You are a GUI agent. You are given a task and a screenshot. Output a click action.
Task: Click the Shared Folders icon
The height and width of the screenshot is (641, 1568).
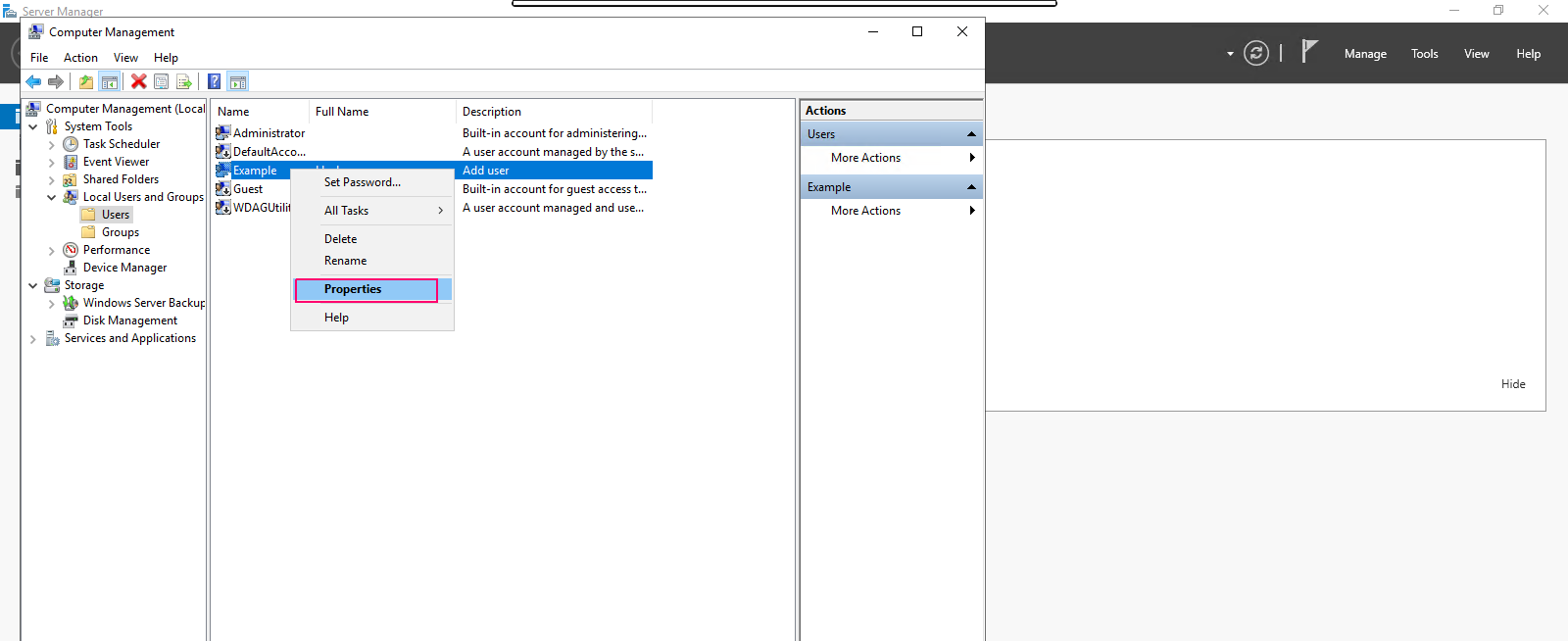(x=71, y=179)
